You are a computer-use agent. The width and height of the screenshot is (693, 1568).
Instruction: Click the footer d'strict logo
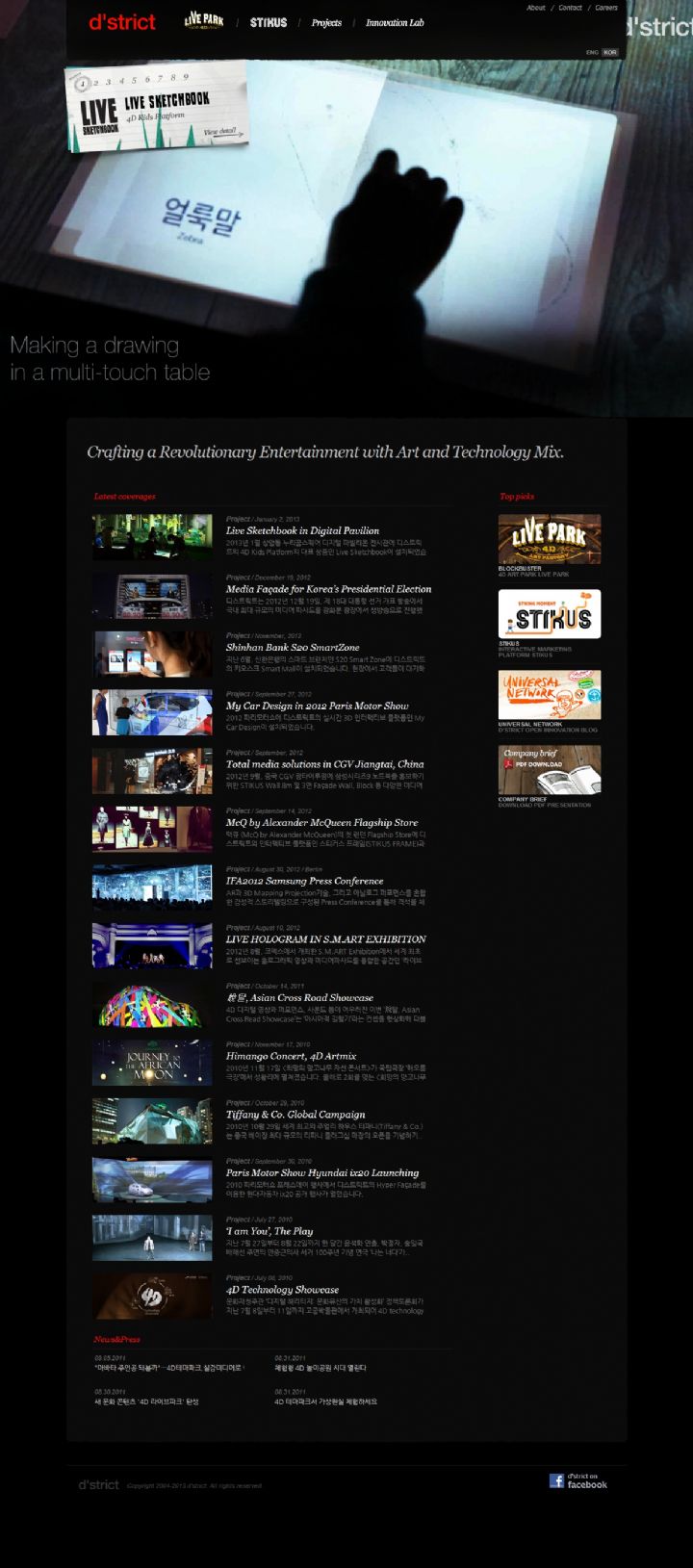[99, 1485]
